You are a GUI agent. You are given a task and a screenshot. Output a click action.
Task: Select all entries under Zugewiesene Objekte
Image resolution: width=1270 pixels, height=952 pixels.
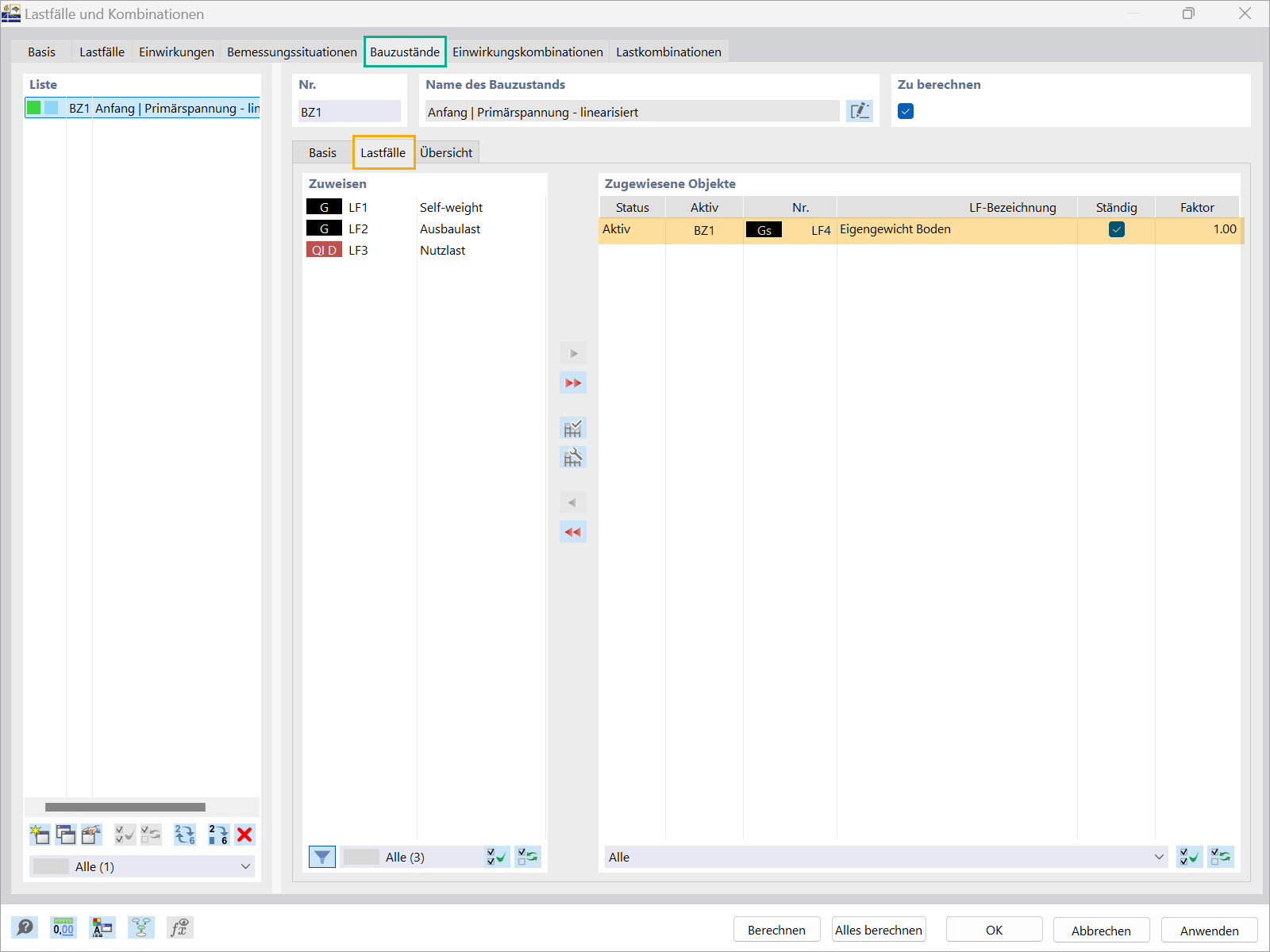point(1190,857)
